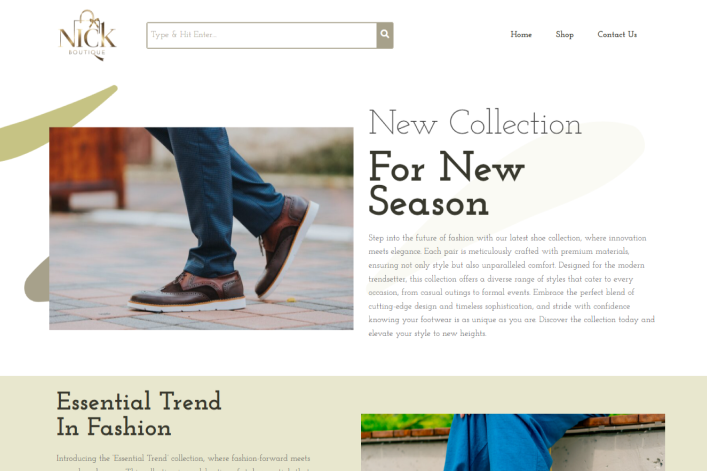Click the word 'Season' in headline

tap(428, 202)
